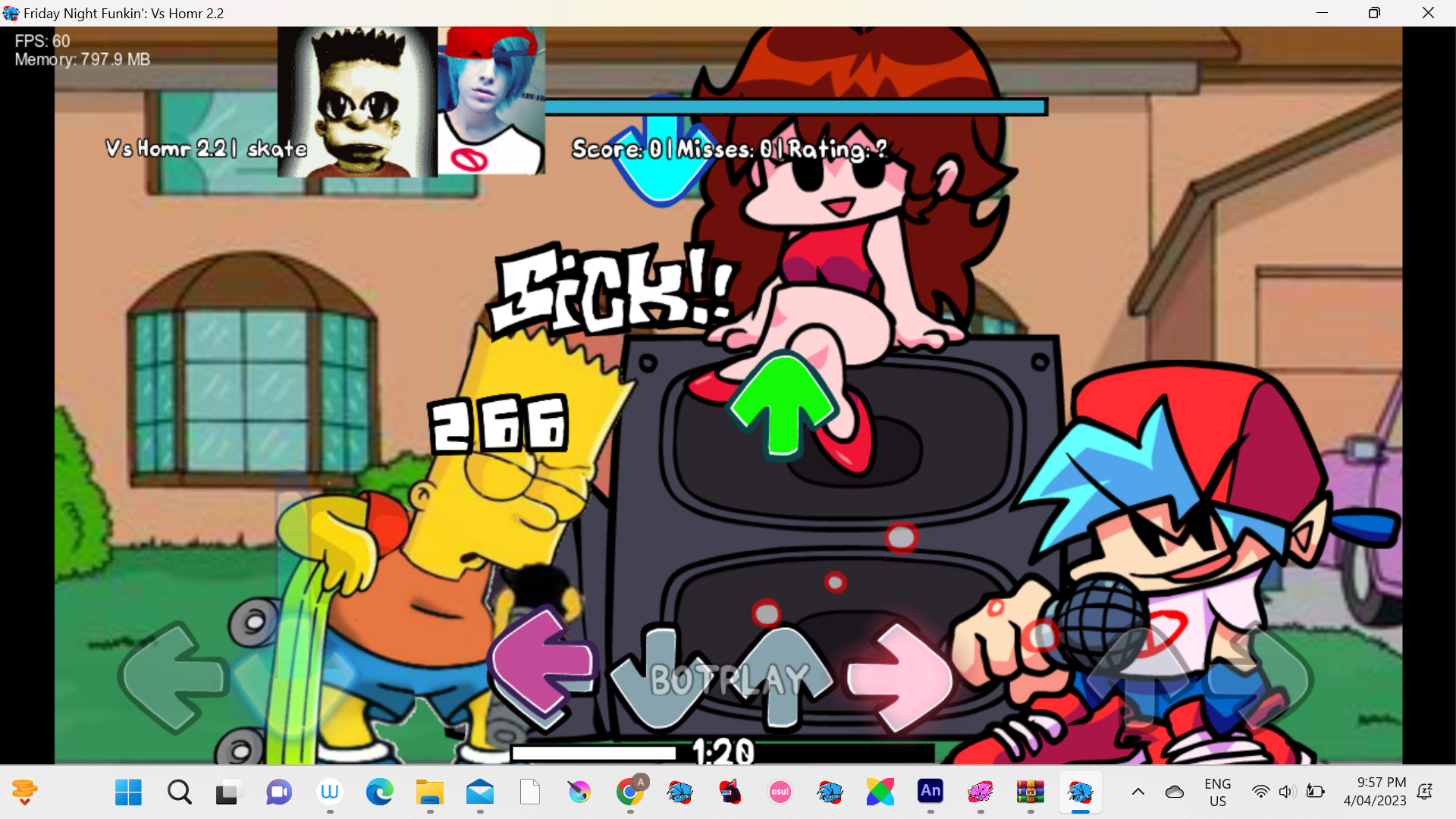Launch Google Chrome from taskbar
The height and width of the screenshot is (819, 1456).
pyautogui.click(x=629, y=792)
